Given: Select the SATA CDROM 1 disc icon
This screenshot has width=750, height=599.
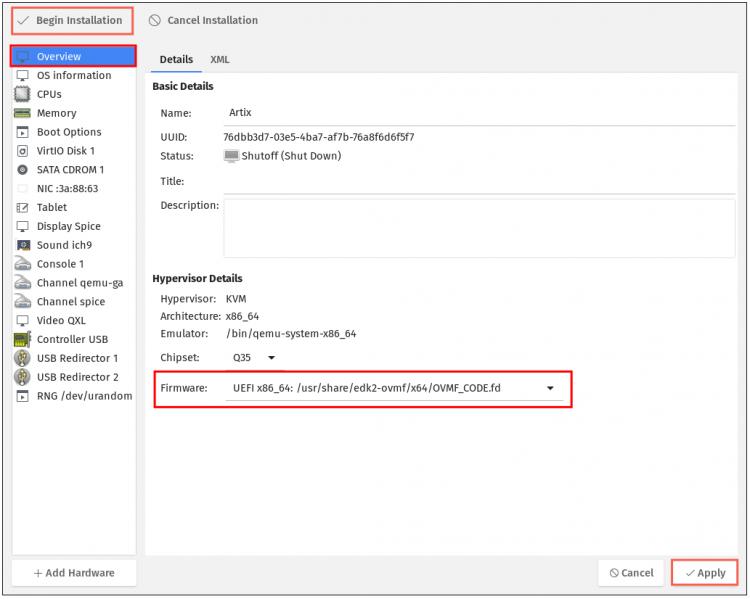Looking at the screenshot, I should pyautogui.click(x=22, y=169).
